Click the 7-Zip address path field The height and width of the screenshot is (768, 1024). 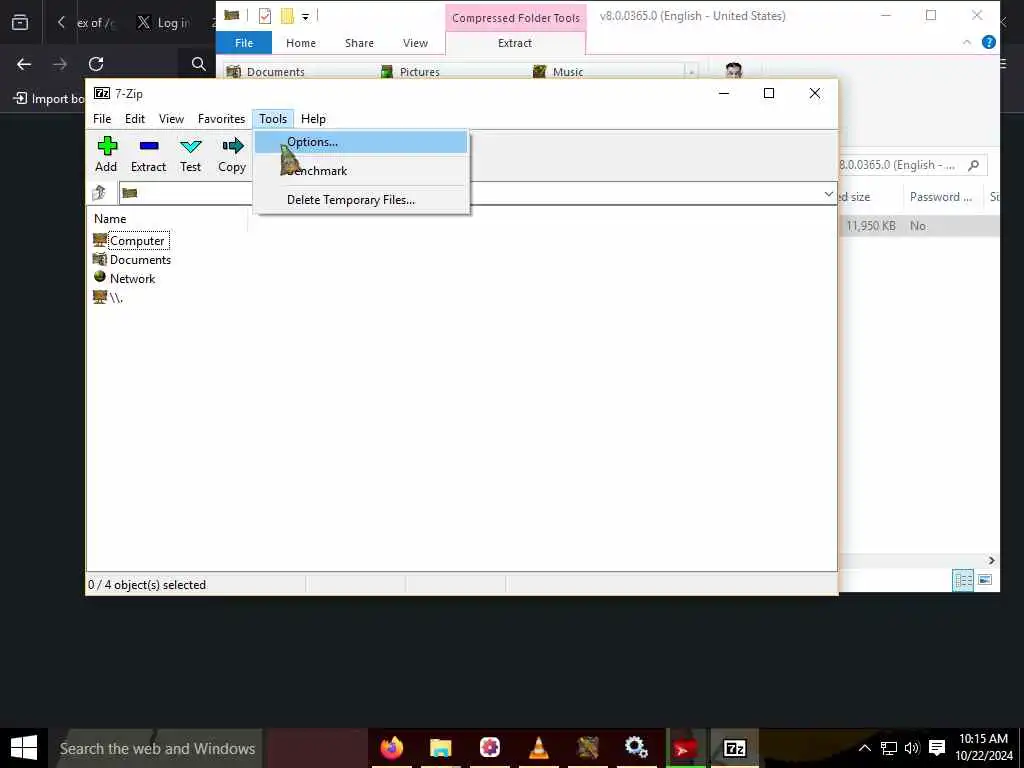click(477, 193)
